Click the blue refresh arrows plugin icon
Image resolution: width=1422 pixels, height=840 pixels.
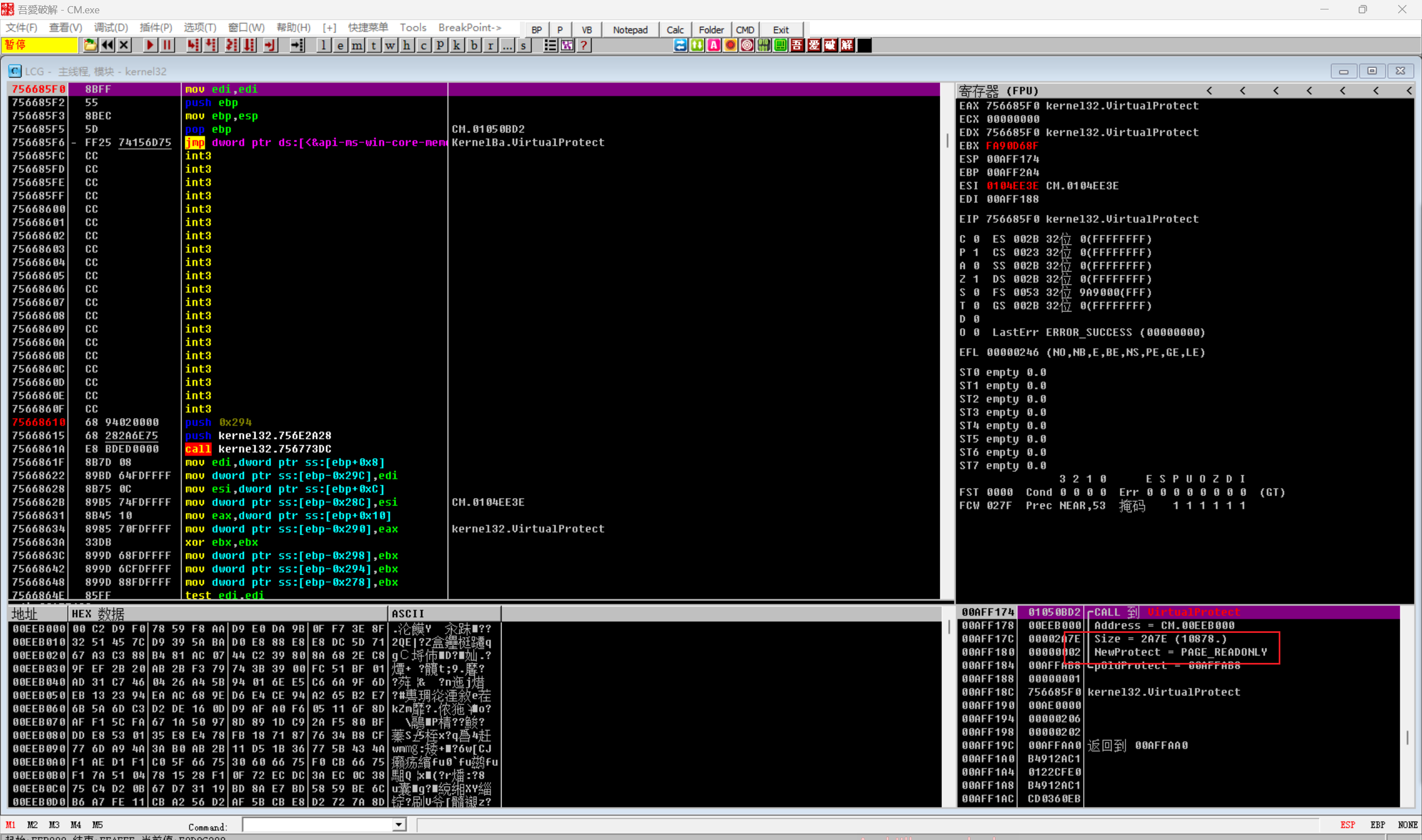[680, 46]
